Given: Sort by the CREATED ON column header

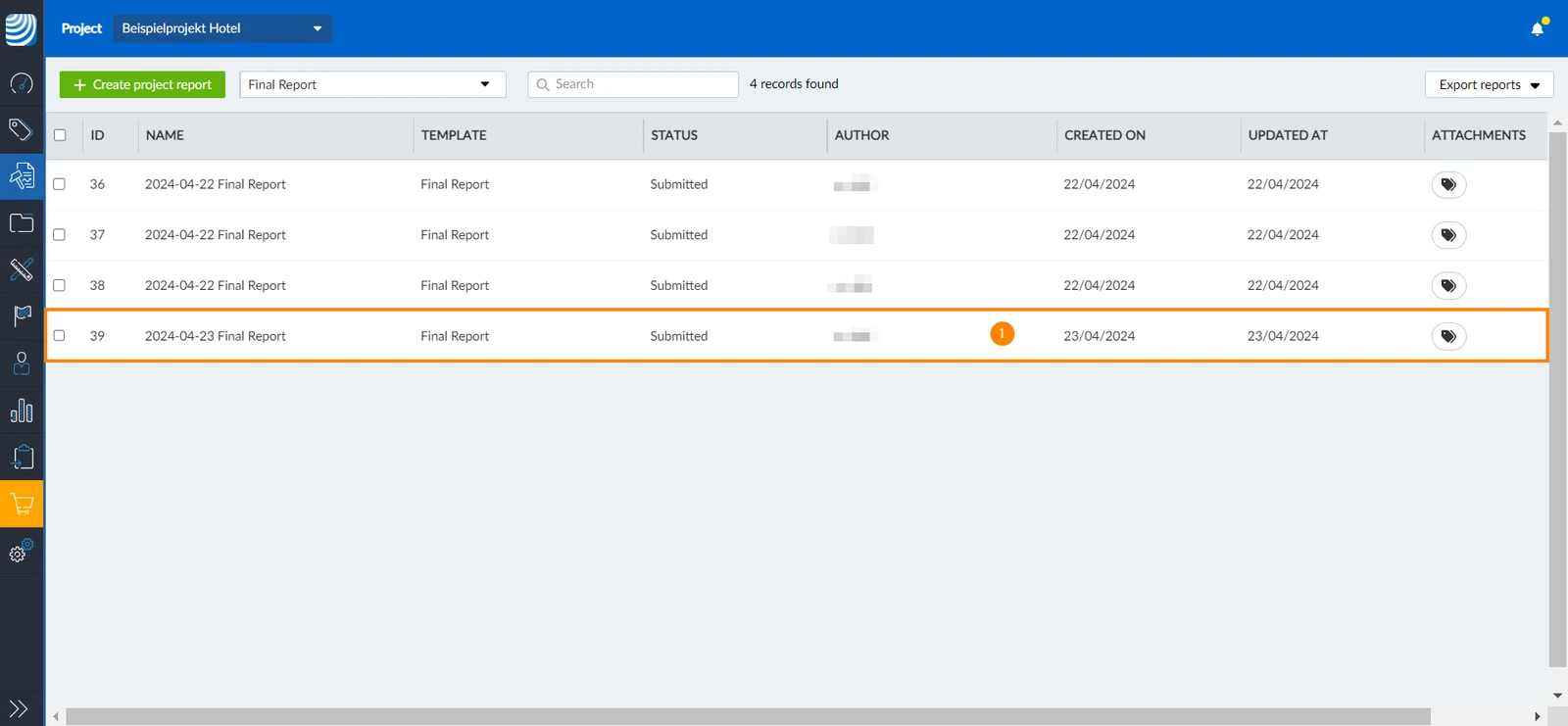Looking at the screenshot, I should (1104, 135).
